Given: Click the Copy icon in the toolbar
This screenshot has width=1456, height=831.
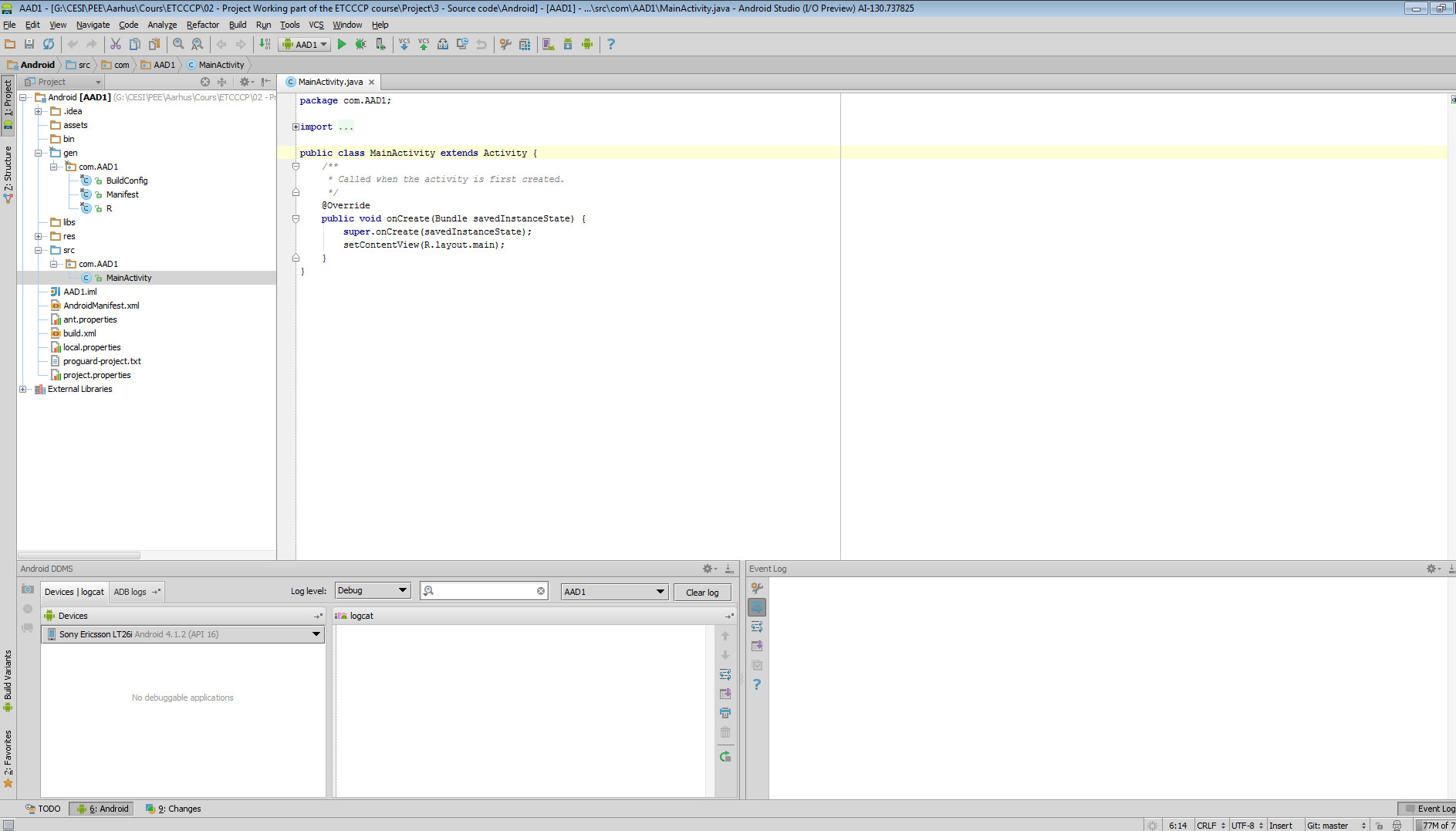Looking at the screenshot, I should [x=135, y=44].
